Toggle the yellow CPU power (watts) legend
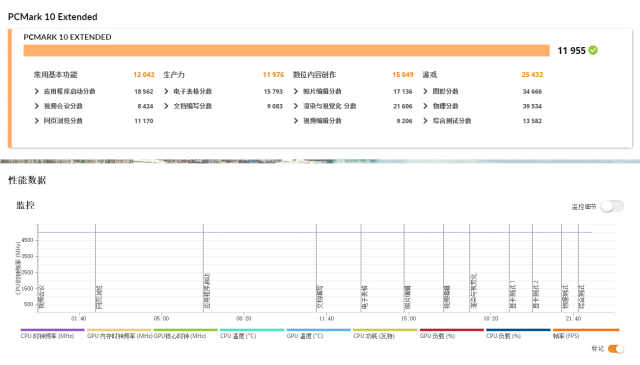 pyautogui.click(x=385, y=334)
